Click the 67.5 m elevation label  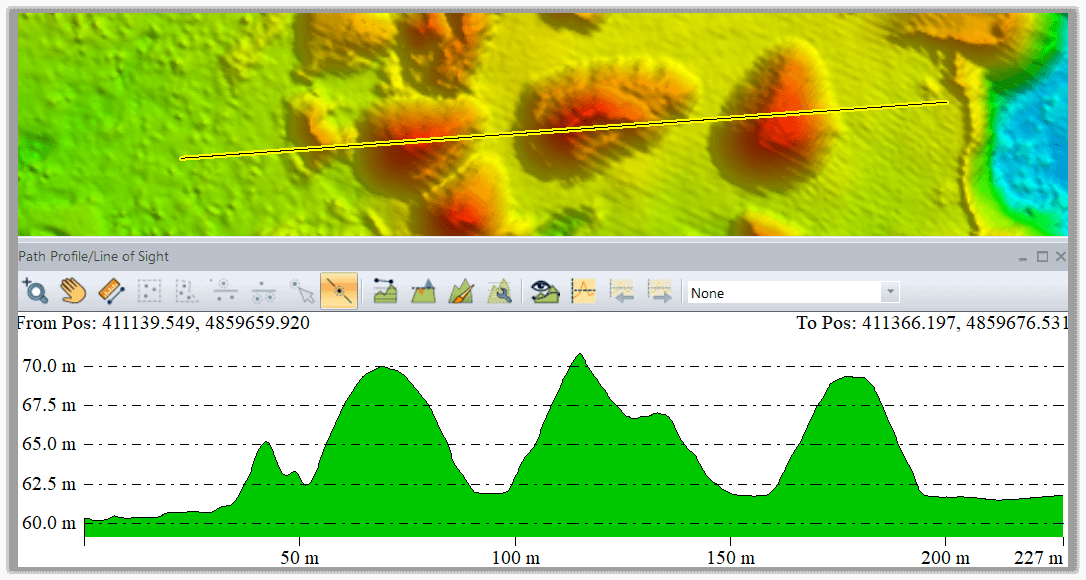(48, 405)
